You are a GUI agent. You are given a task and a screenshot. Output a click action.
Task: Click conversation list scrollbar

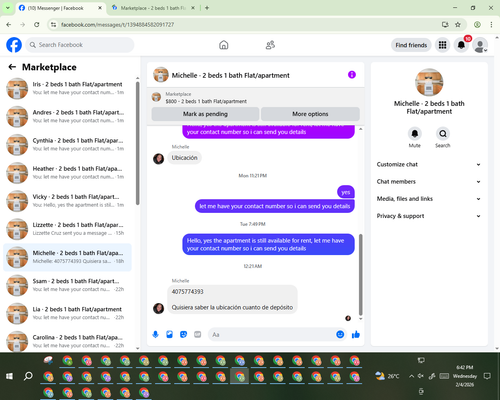[x=137, y=143]
